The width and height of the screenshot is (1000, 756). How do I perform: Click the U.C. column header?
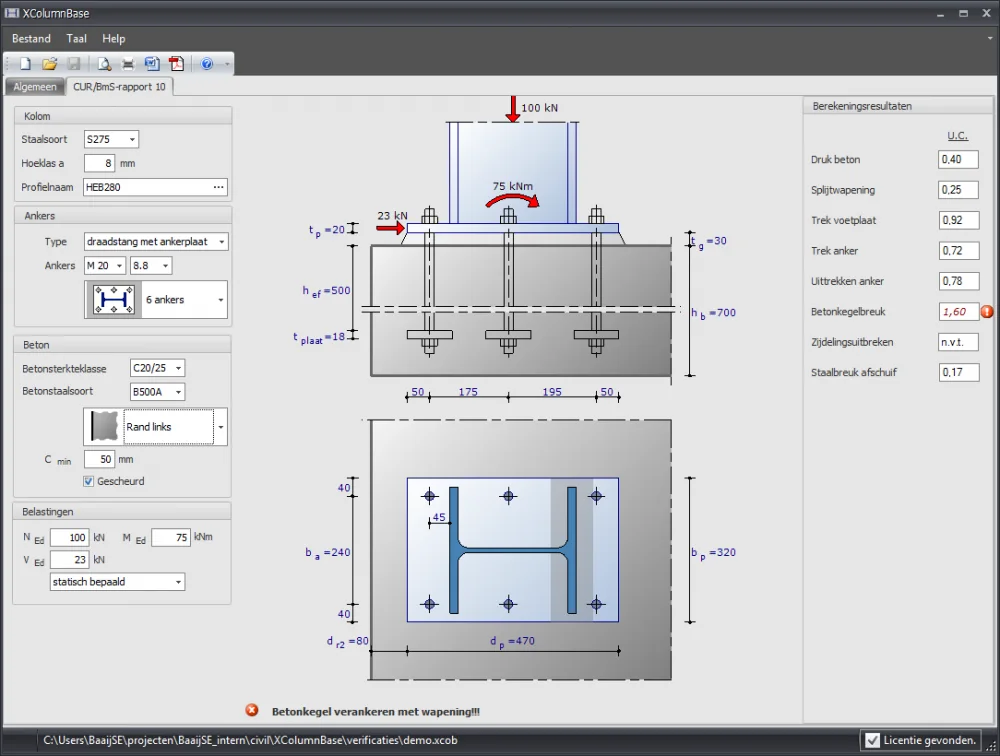[x=957, y=135]
